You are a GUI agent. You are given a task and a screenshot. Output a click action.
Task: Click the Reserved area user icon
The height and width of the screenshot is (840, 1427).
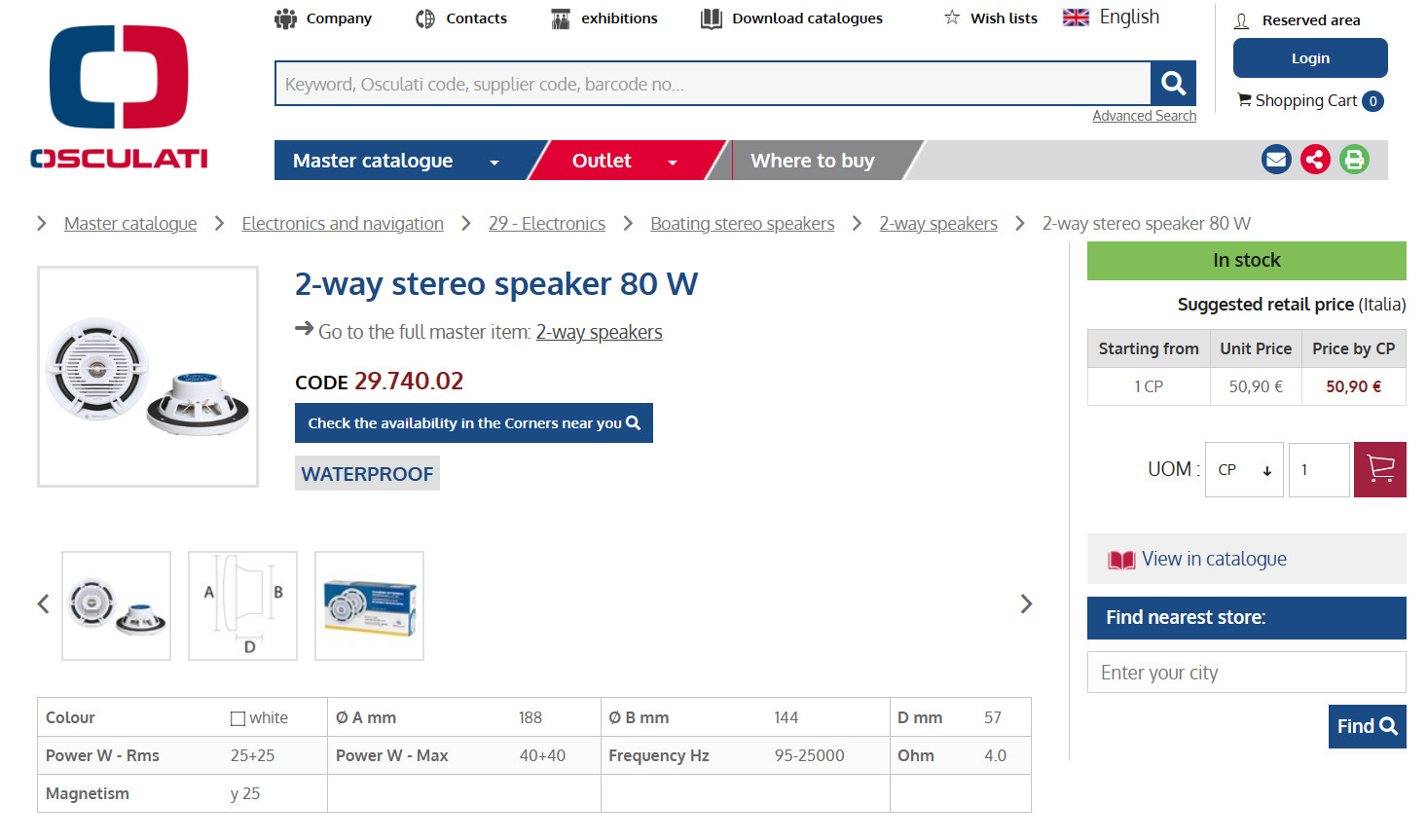click(1241, 20)
